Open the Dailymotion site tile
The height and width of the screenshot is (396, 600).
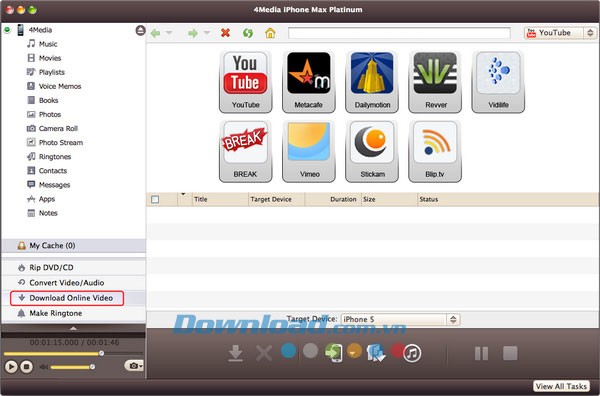(x=372, y=82)
